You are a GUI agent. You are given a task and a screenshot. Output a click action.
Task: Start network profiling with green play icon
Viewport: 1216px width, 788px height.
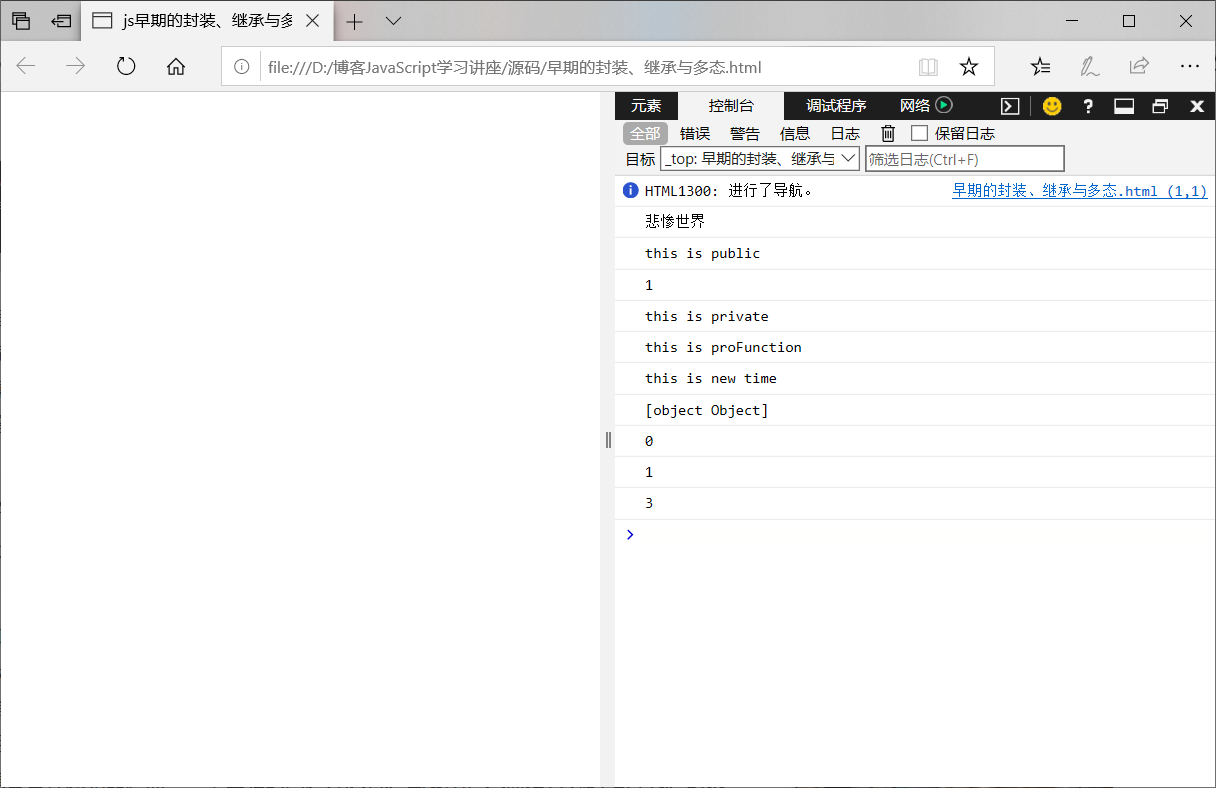pyautogui.click(x=944, y=105)
